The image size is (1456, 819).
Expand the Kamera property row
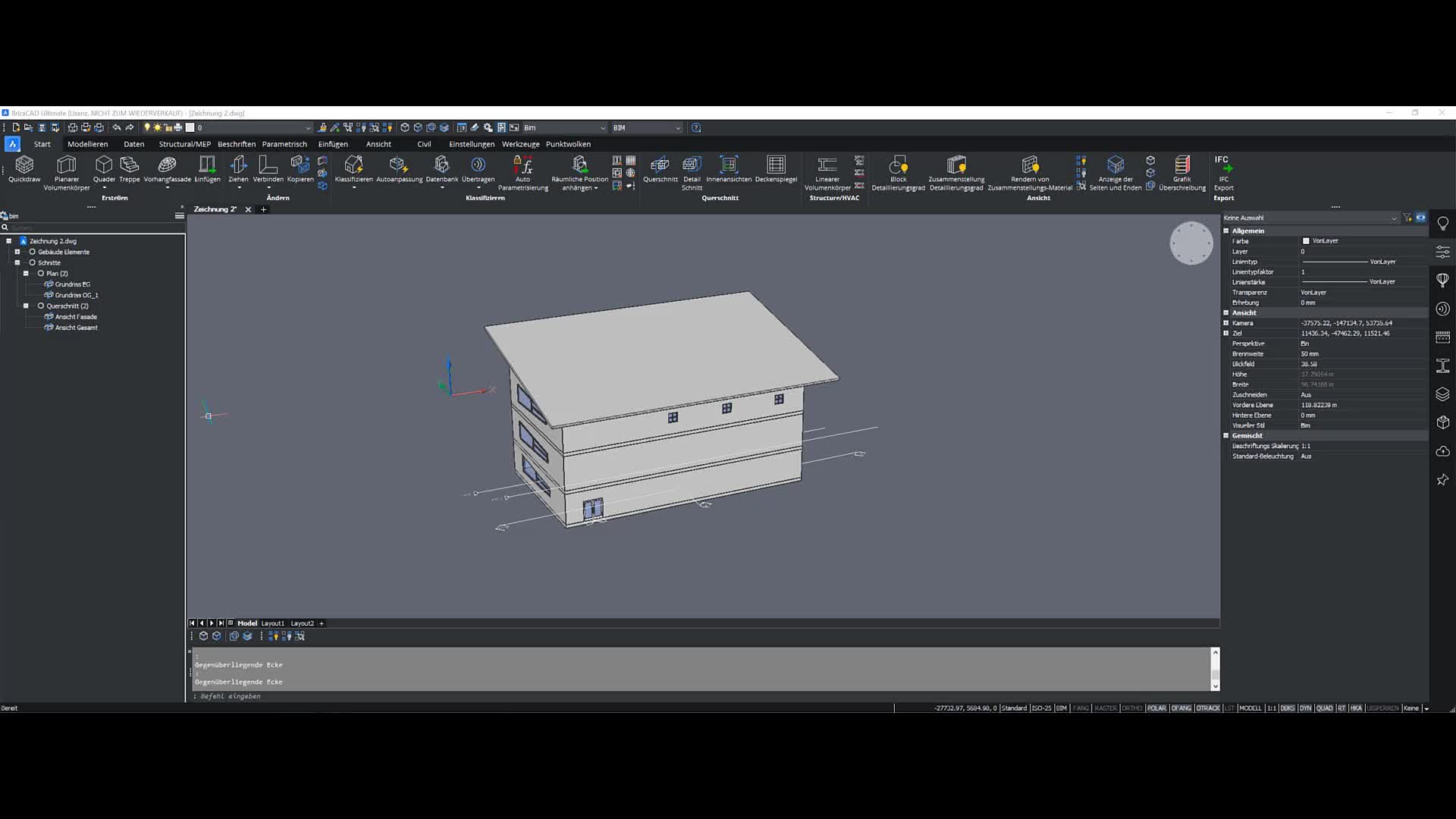[1225, 323]
